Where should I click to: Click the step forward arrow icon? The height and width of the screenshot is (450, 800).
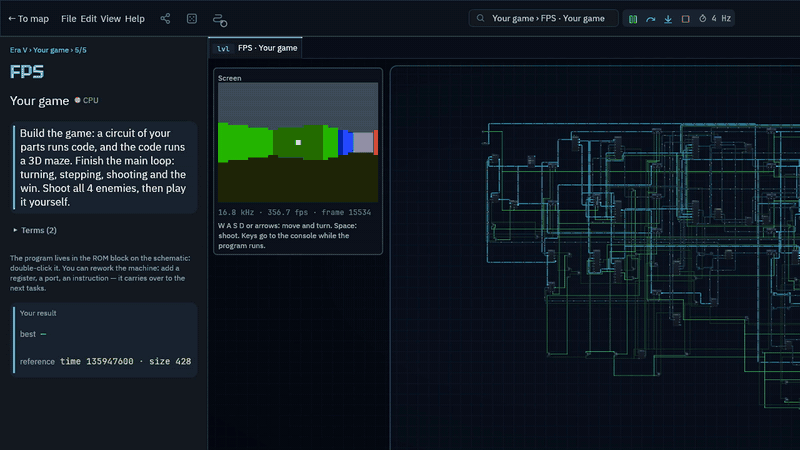point(651,19)
